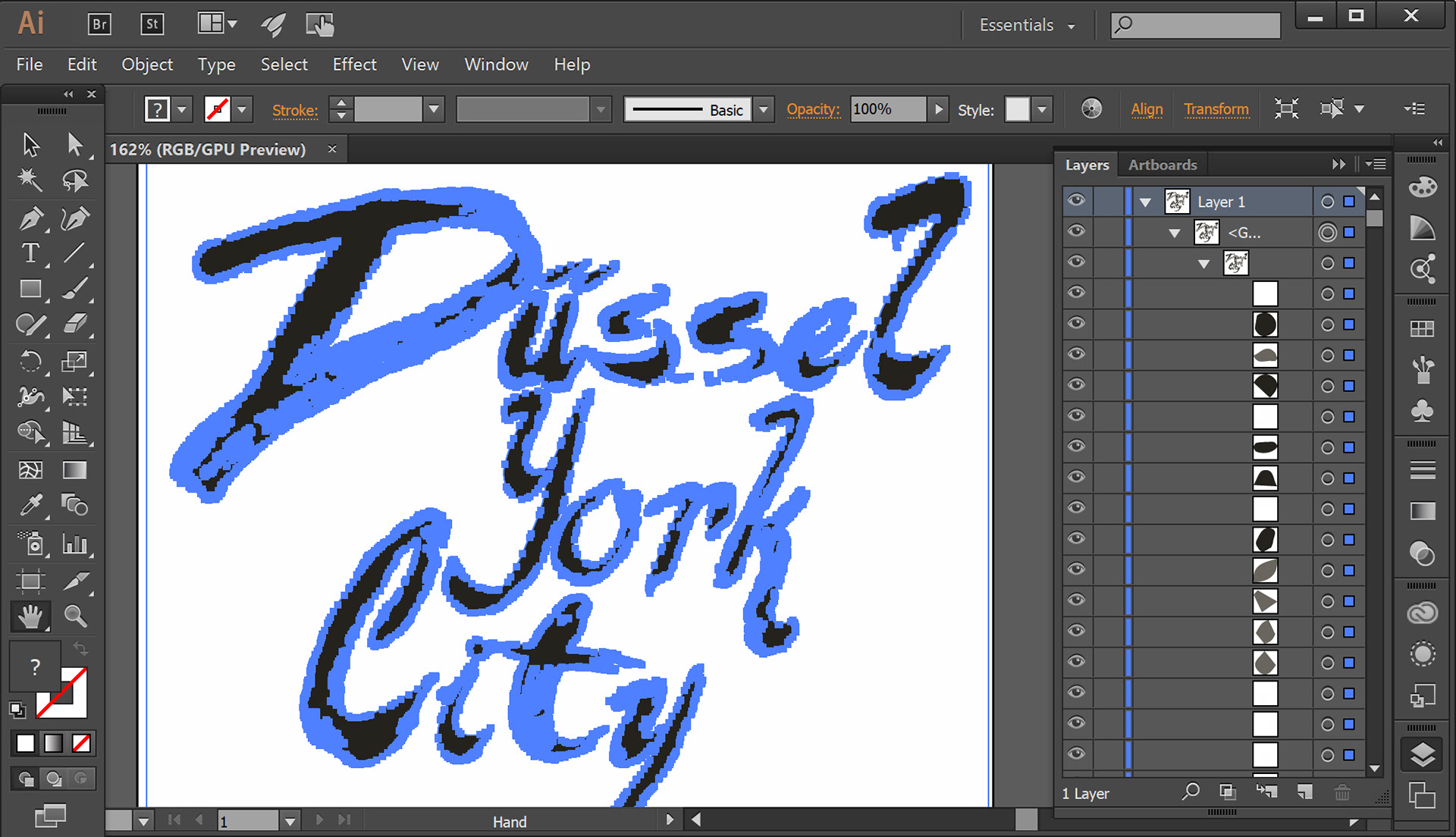Screen dimensions: 1456x837
Task: Click Create New Layer icon
Action: pyautogui.click(x=1304, y=792)
